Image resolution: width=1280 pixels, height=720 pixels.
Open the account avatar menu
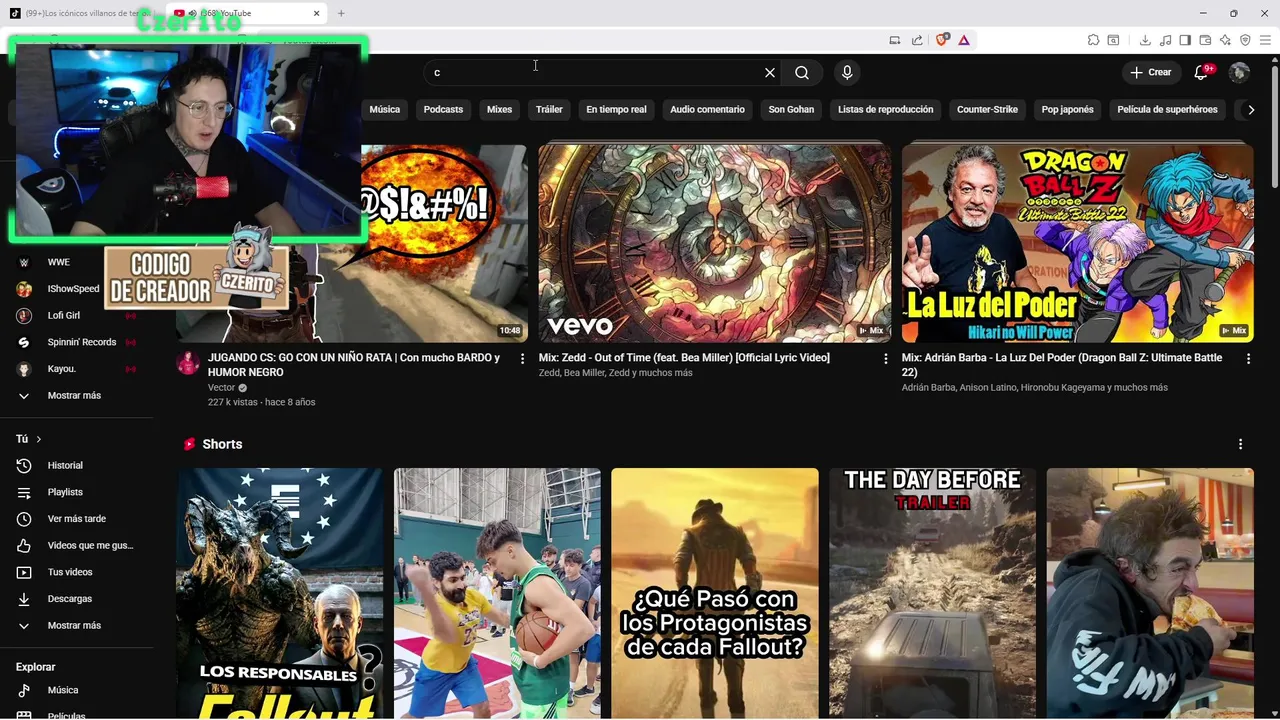tap(1239, 72)
